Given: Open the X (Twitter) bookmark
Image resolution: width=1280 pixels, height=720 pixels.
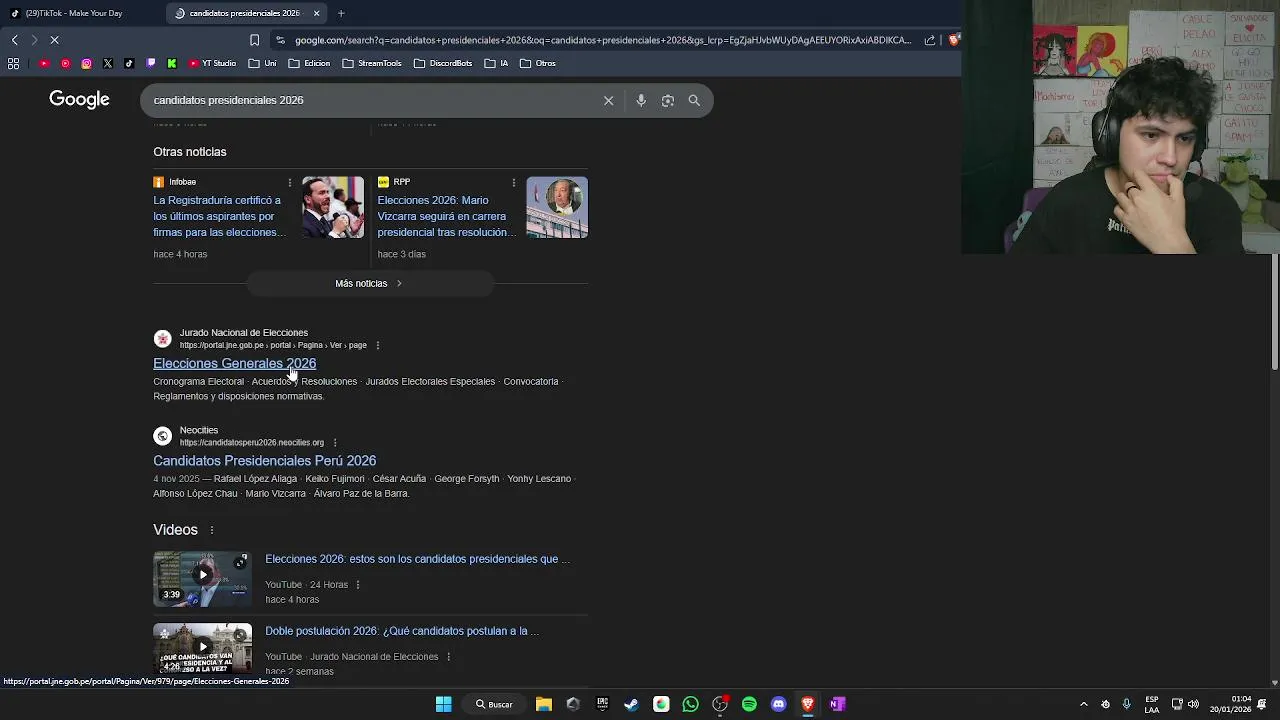Looking at the screenshot, I should 108,63.
